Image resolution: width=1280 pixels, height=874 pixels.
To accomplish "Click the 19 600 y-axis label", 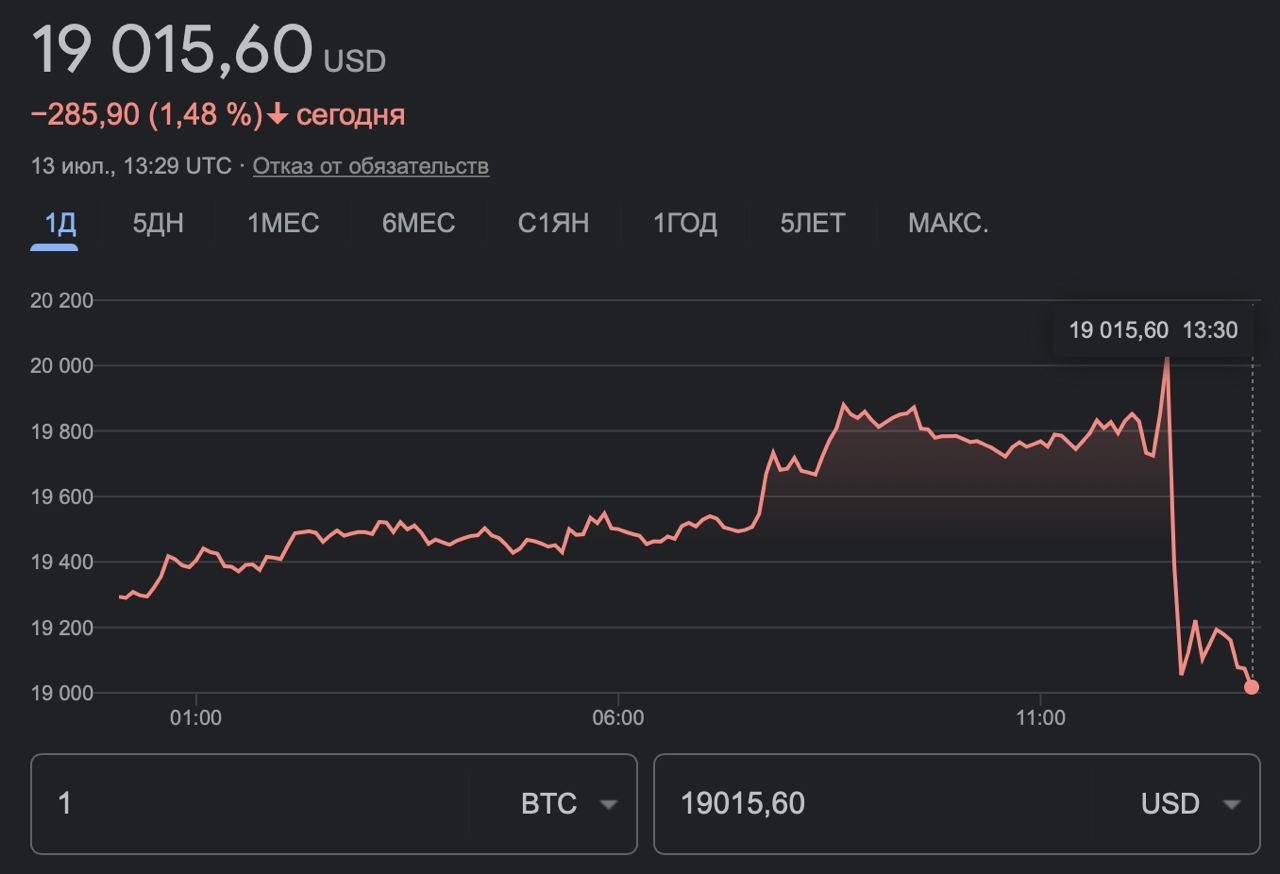I will pyautogui.click(x=62, y=497).
